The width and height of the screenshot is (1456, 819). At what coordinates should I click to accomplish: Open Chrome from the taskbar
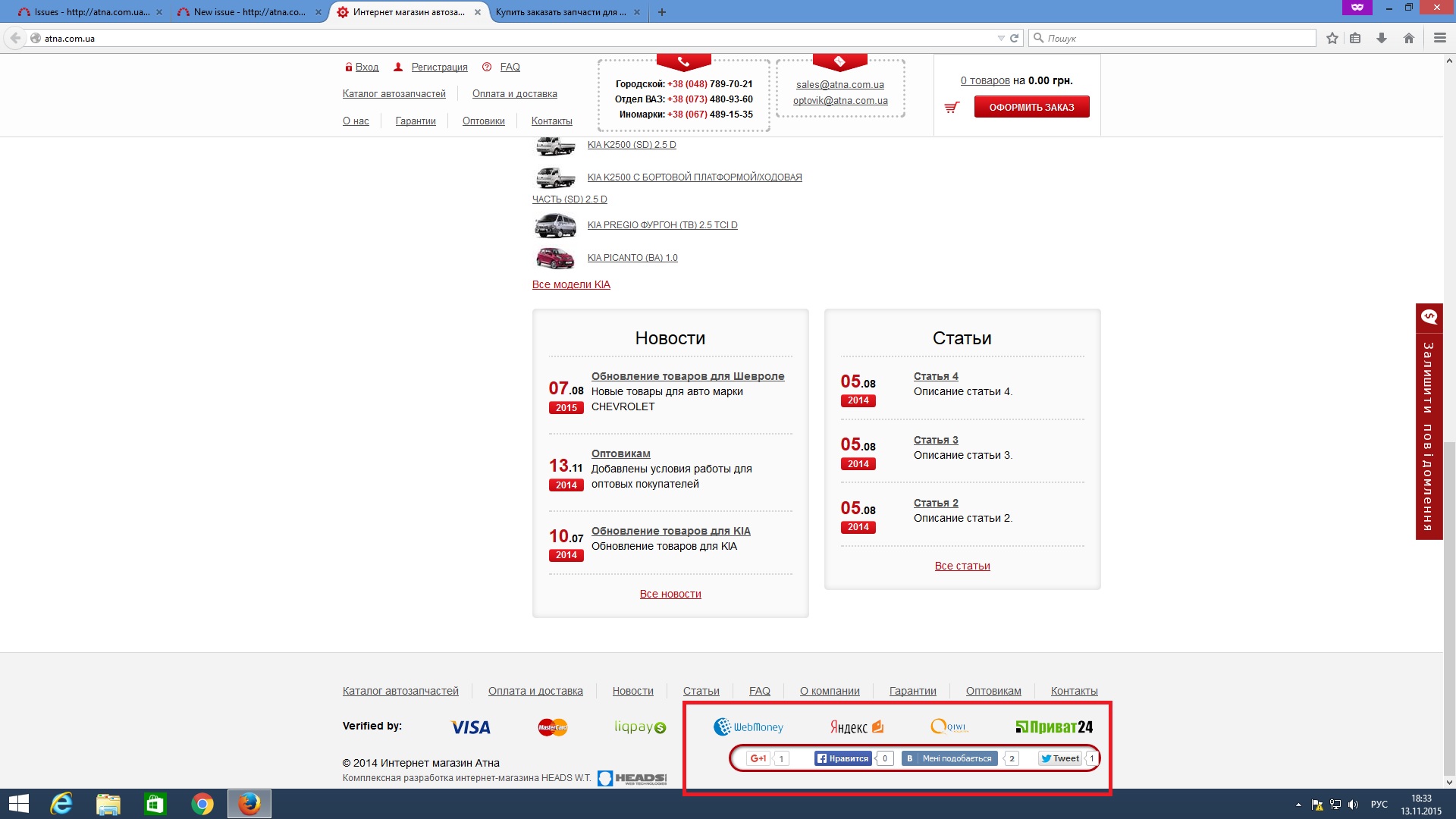pyautogui.click(x=202, y=804)
